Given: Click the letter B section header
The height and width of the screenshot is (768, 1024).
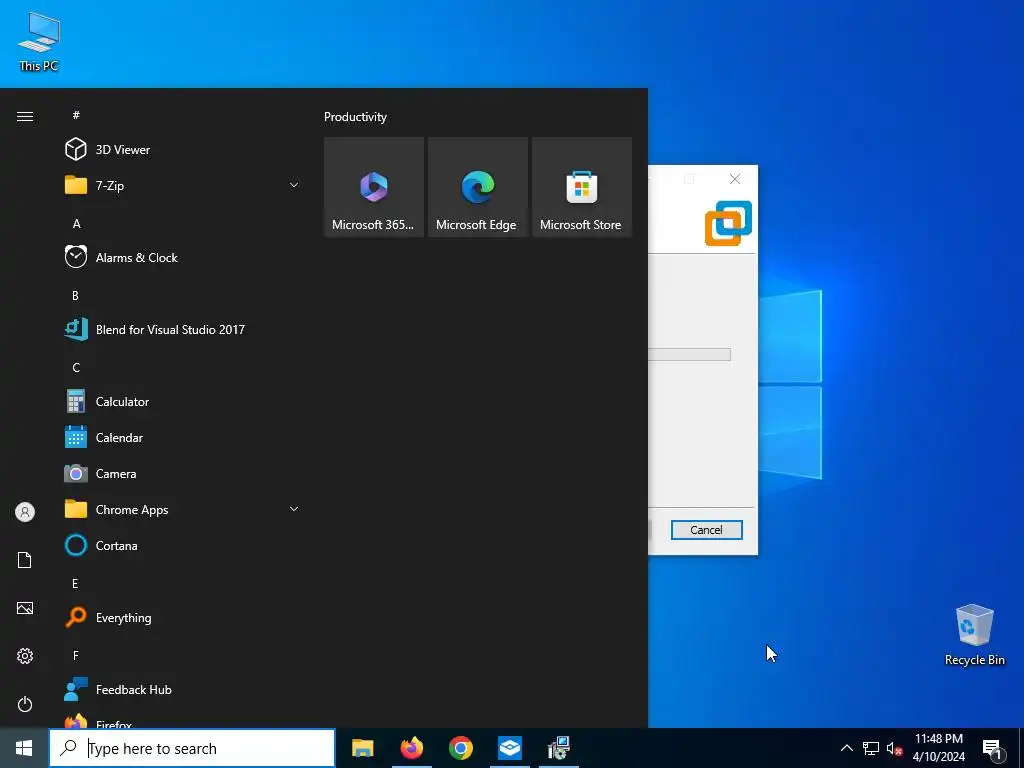Looking at the screenshot, I should coord(76,295).
